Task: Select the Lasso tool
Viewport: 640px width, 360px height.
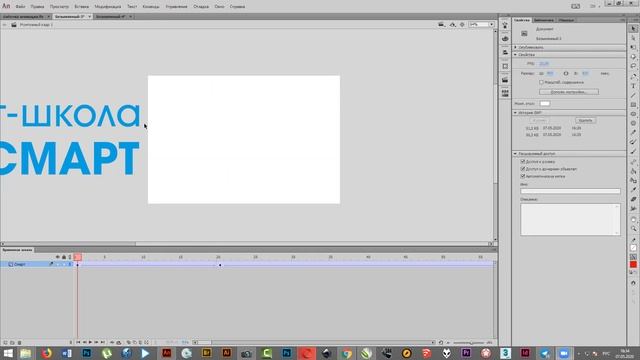Action: (x=633, y=66)
